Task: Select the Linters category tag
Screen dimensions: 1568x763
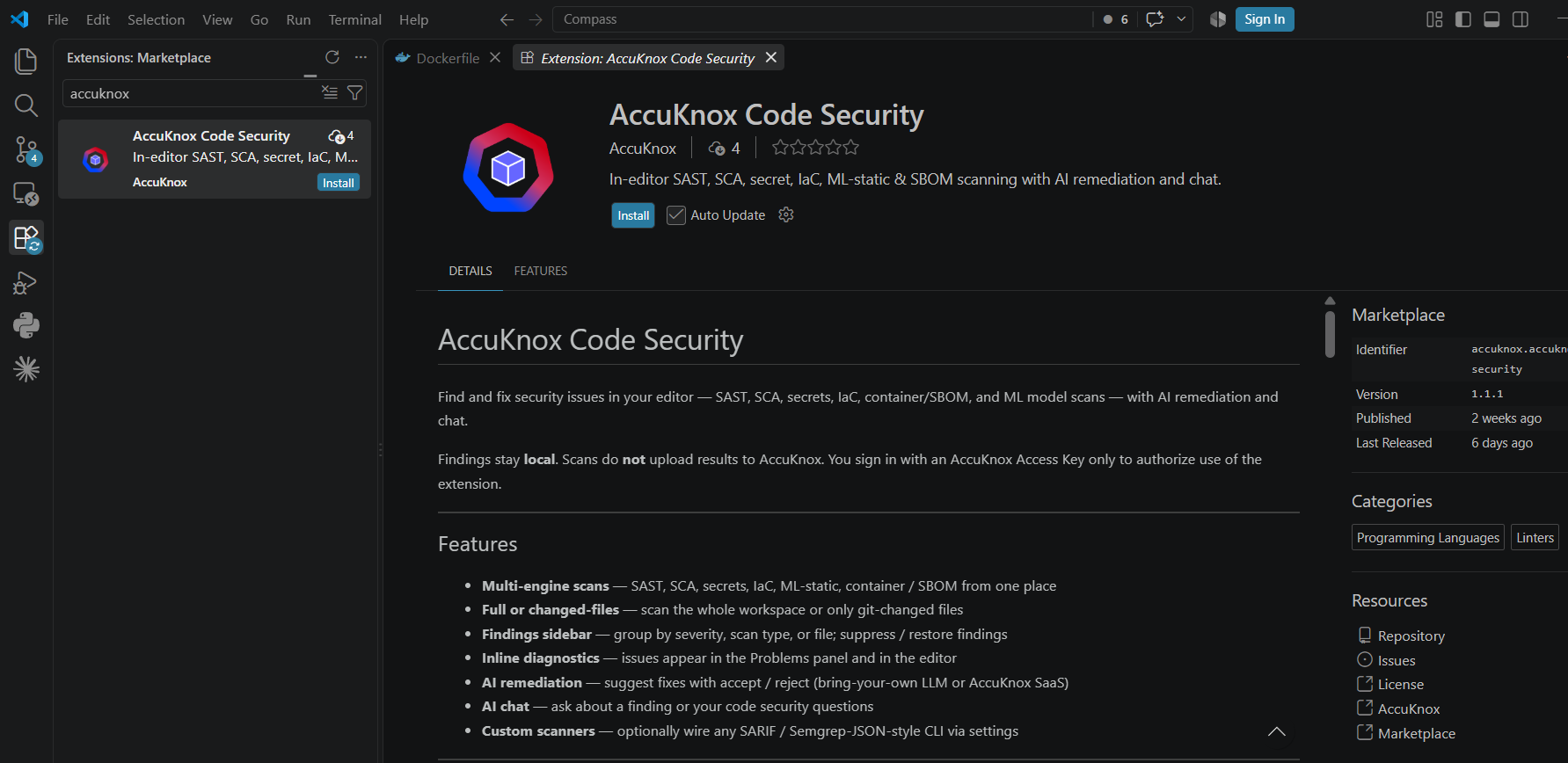Action: (x=1535, y=537)
